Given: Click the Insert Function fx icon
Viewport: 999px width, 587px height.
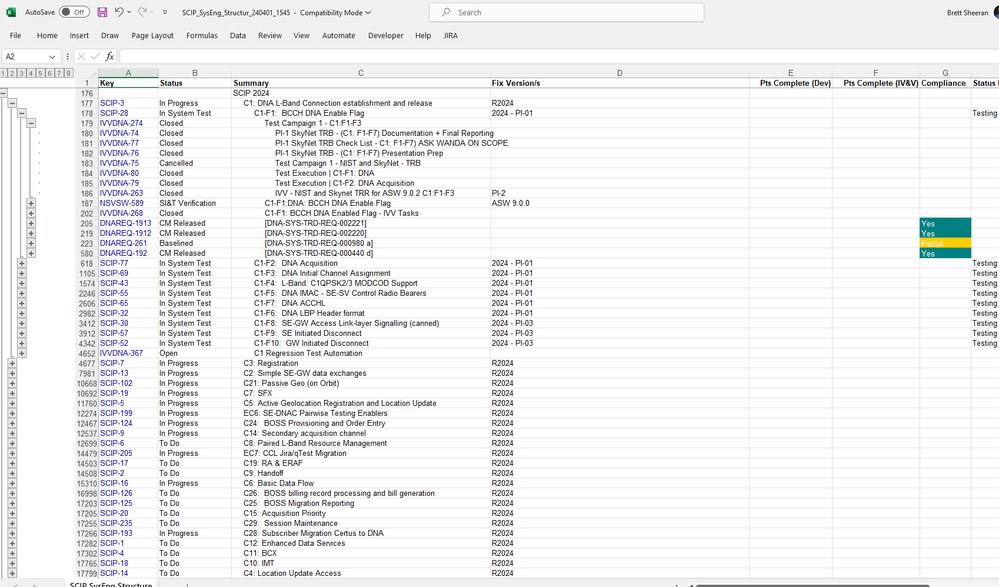Looking at the screenshot, I should click(110, 56).
